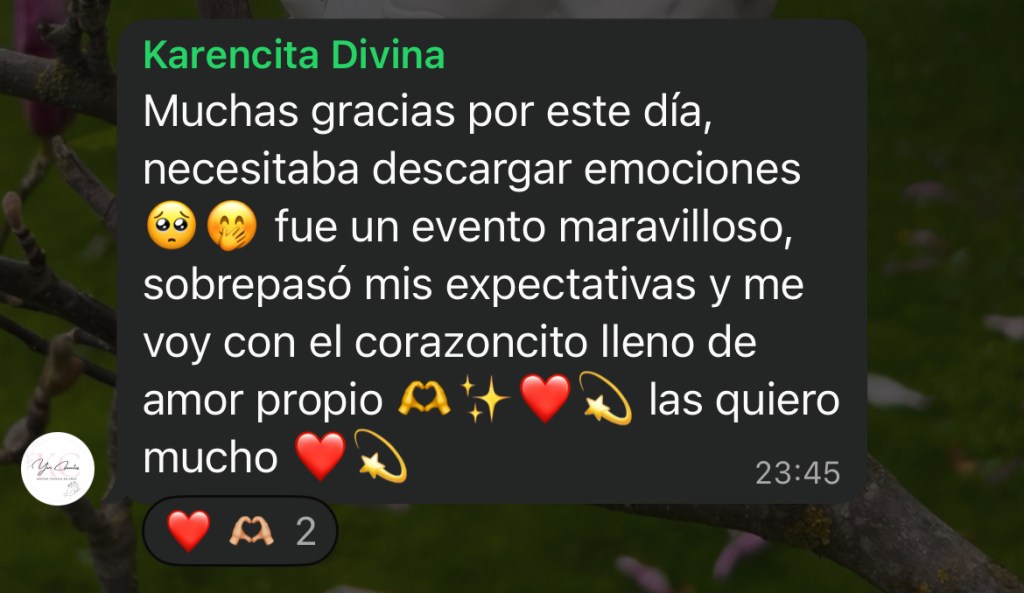Click the pleading face emoji in the message
The width and height of the screenshot is (1024, 593).
tap(171, 226)
